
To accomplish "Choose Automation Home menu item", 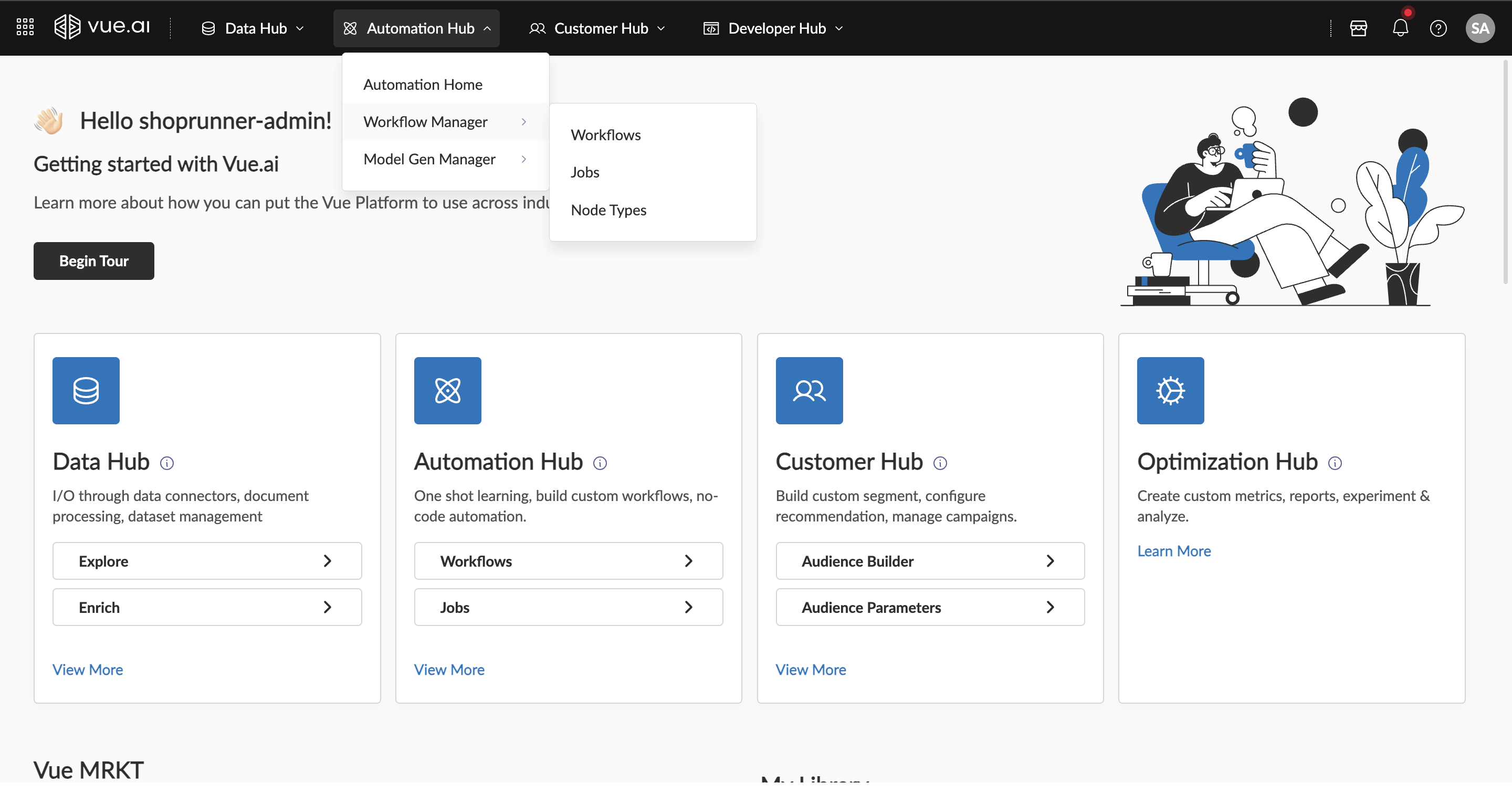I will (423, 85).
